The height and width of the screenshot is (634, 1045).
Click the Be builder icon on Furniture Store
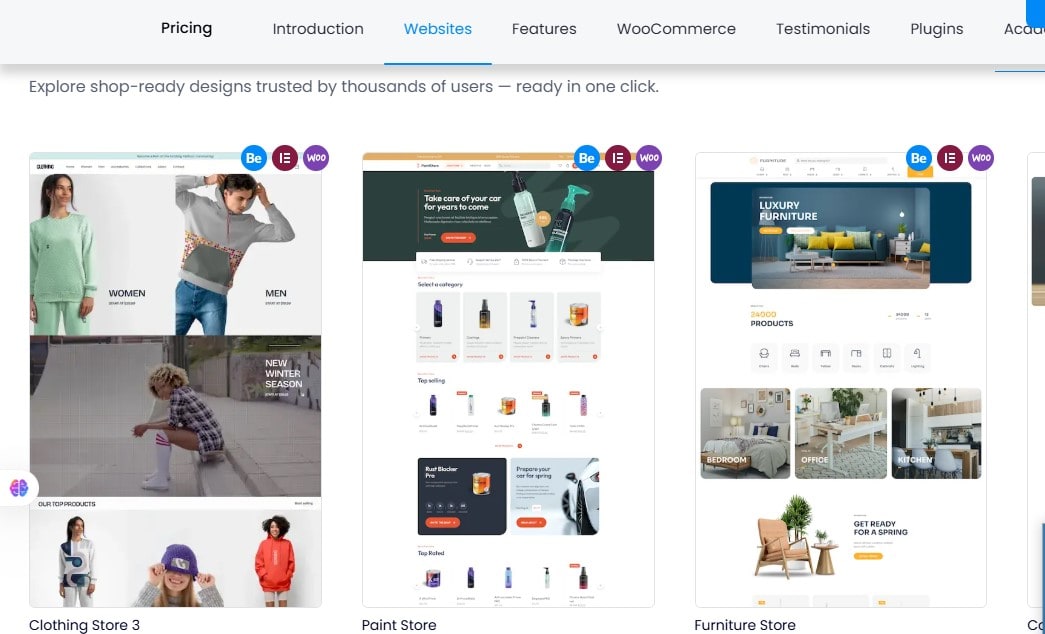tap(919, 158)
